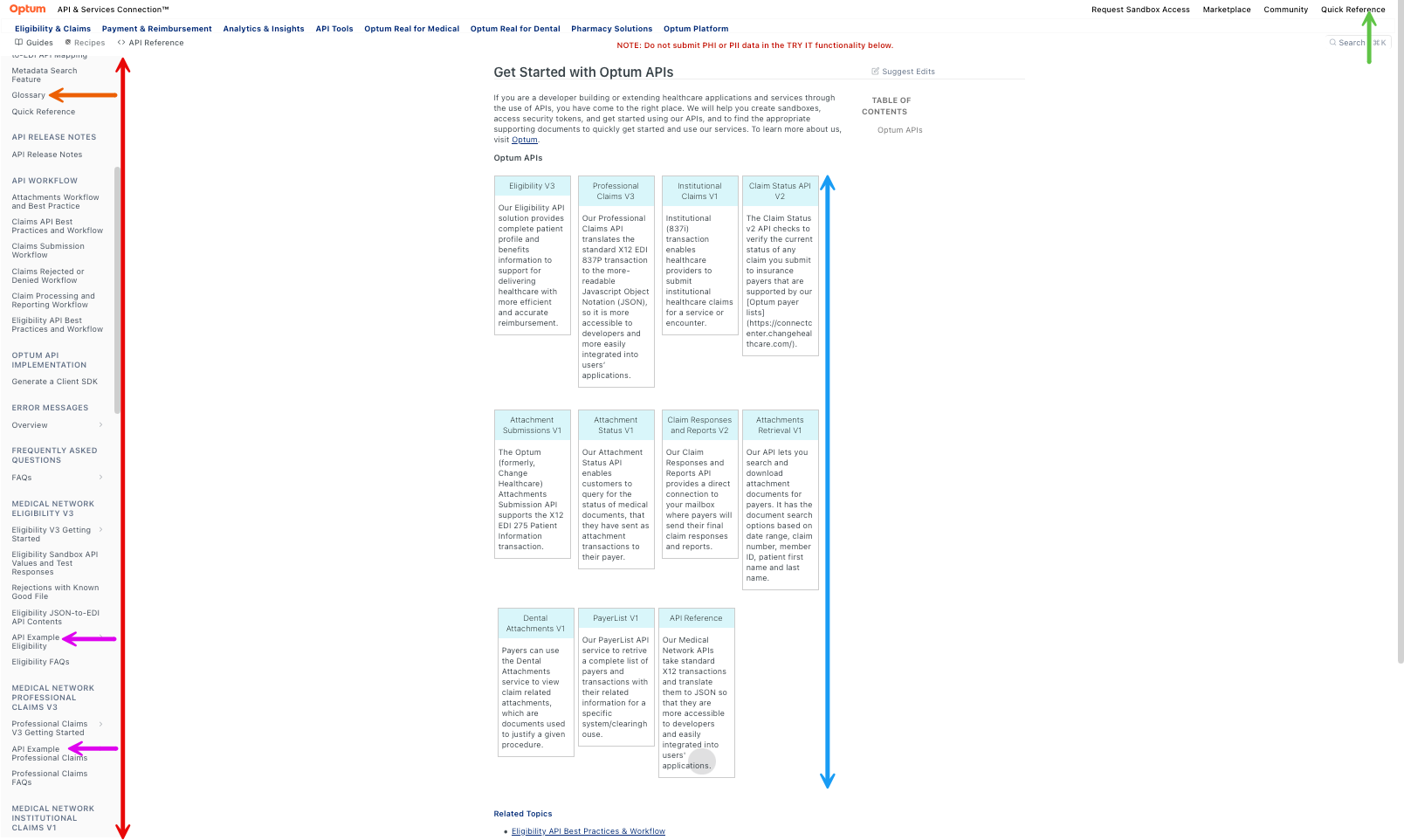Open the Attachment Status V1 card
The height and width of the screenshot is (840, 1404).
(616, 490)
